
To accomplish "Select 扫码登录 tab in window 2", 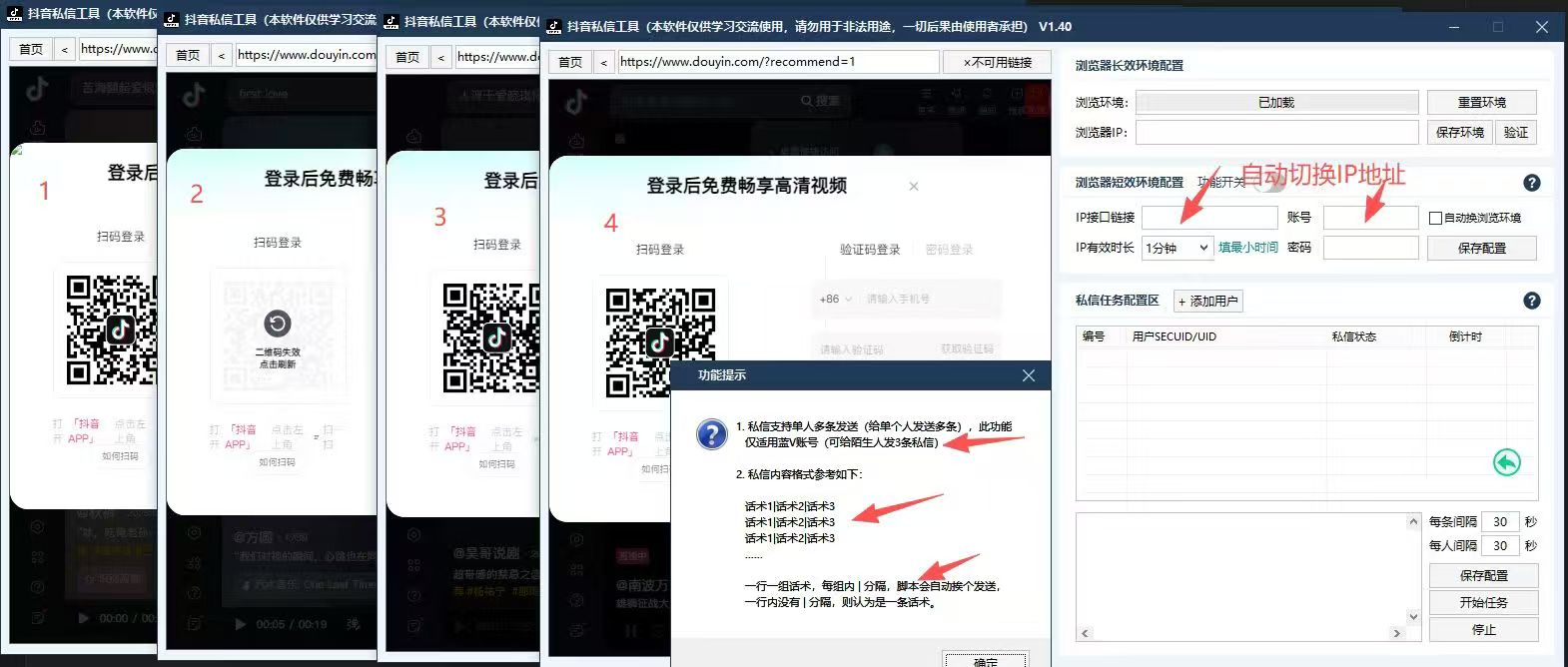I will pyautogui.click(x=278, y=243).
